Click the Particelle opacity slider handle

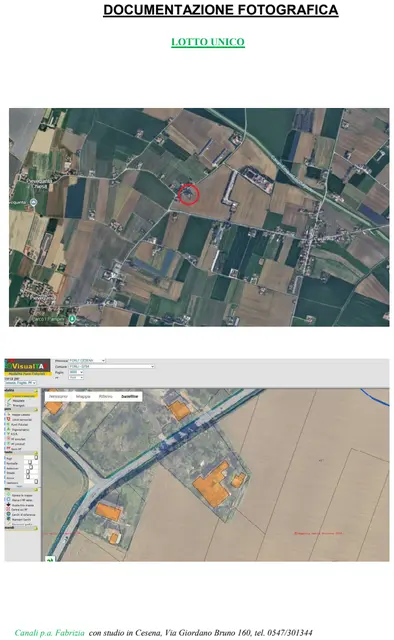[30, 462]
